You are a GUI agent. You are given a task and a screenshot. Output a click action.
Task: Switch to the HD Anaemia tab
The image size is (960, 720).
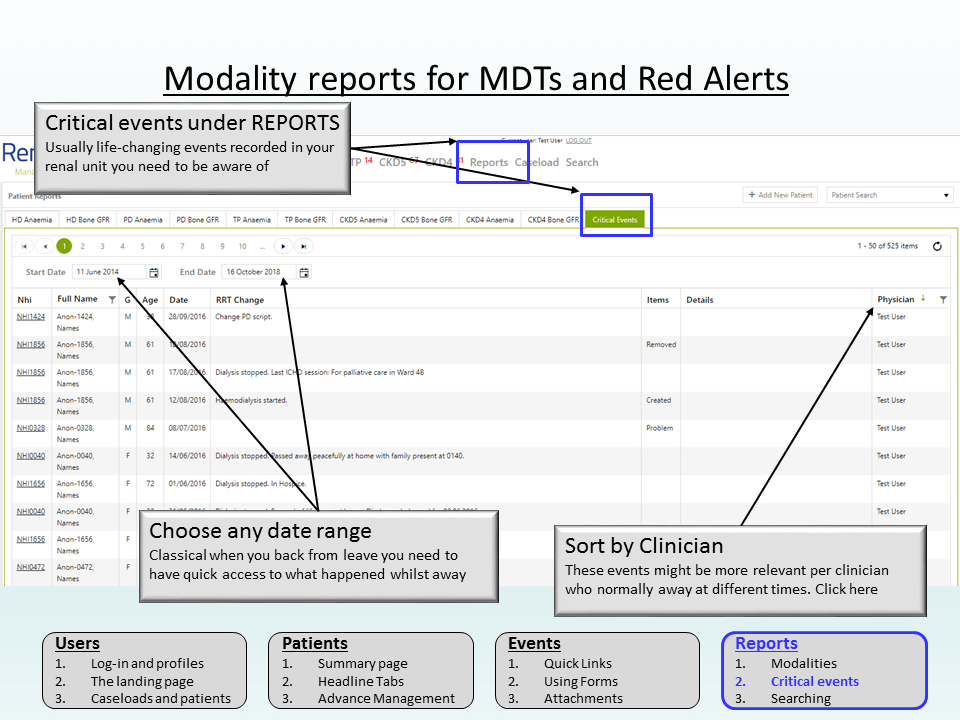click(x=31, y=220)
